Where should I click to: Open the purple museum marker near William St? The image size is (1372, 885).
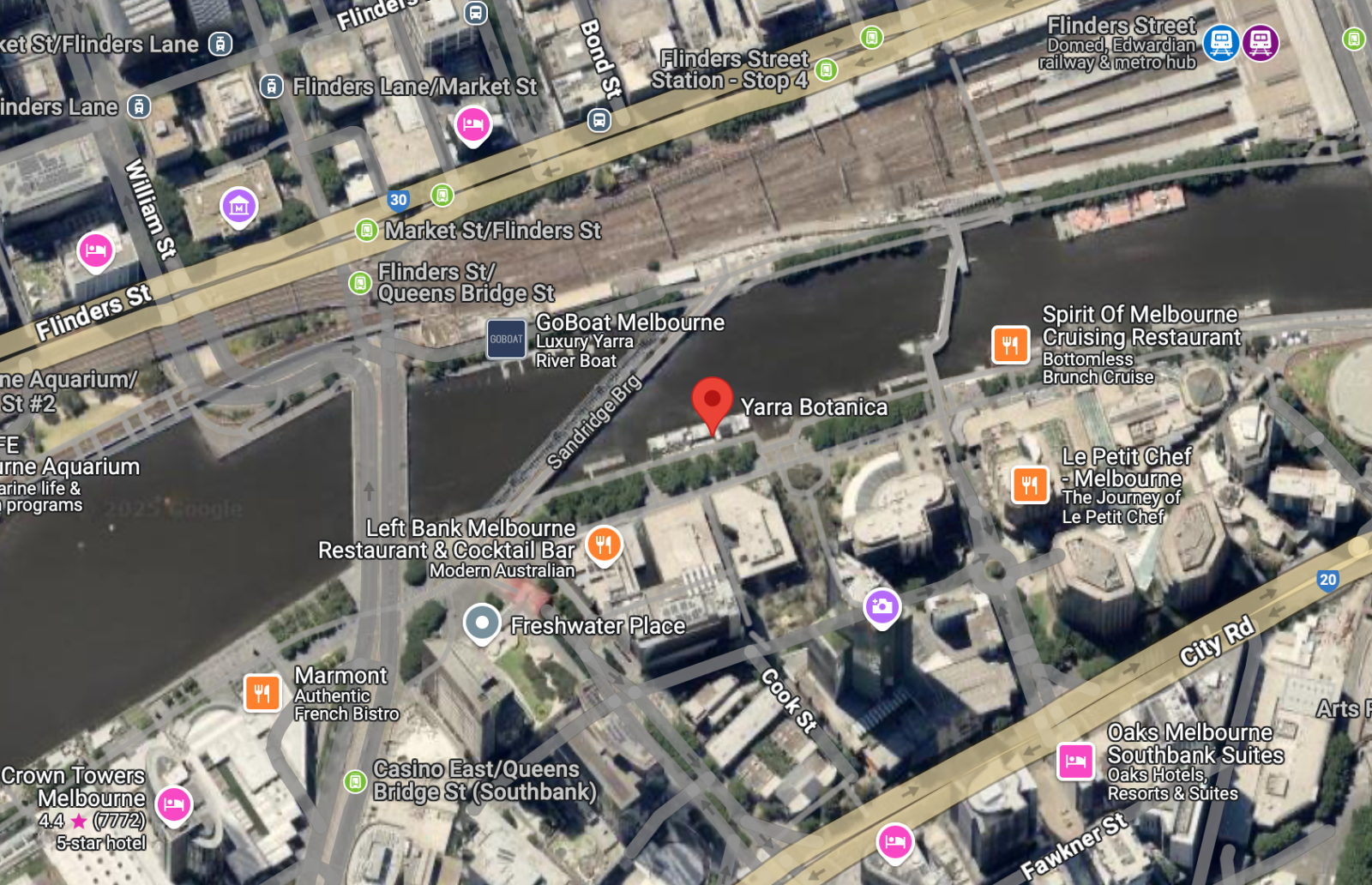point(239,208)
